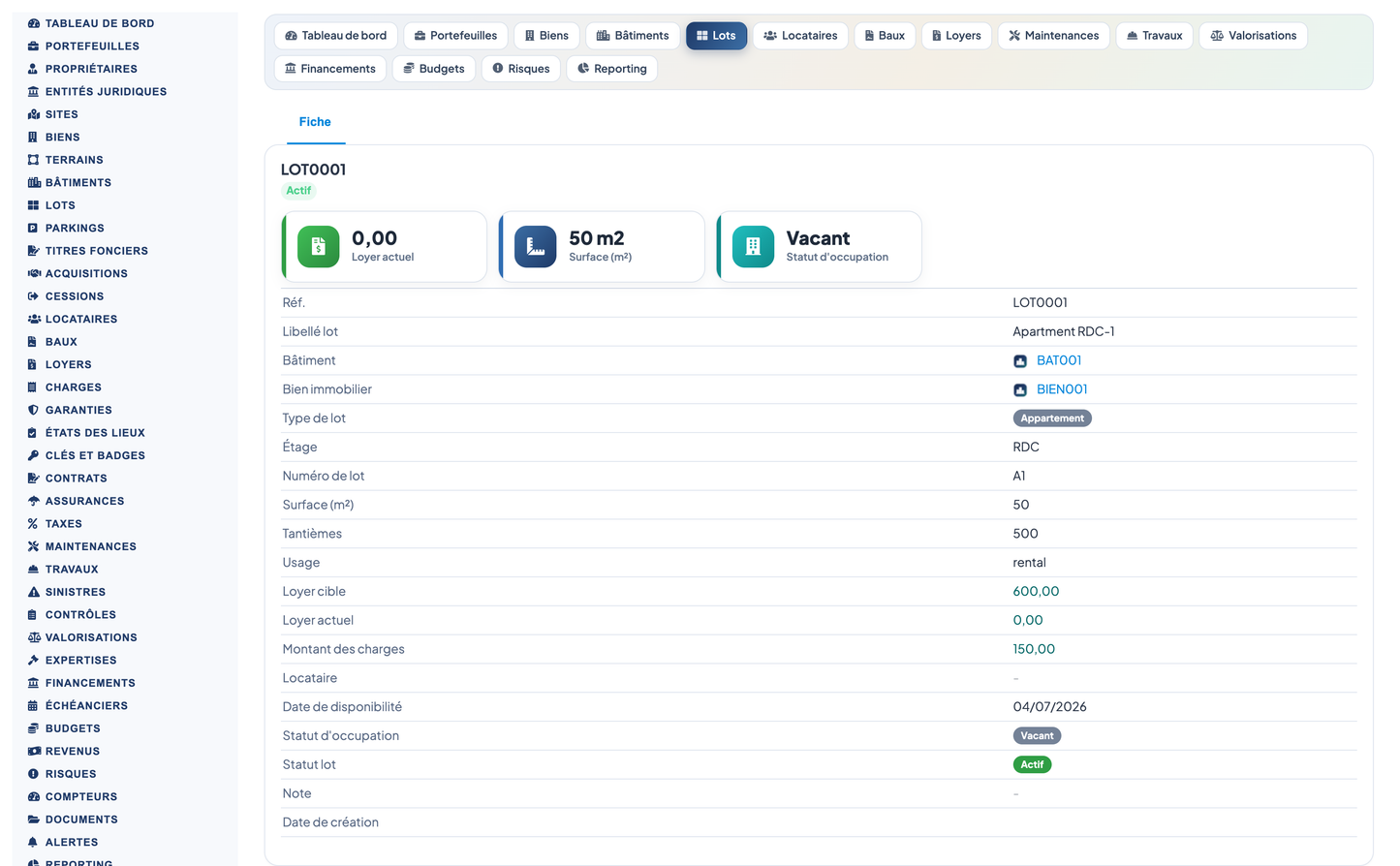1400x866 pixels.
Task: Open Portefeuilles in the sidebar
Action: click(83, 46)
